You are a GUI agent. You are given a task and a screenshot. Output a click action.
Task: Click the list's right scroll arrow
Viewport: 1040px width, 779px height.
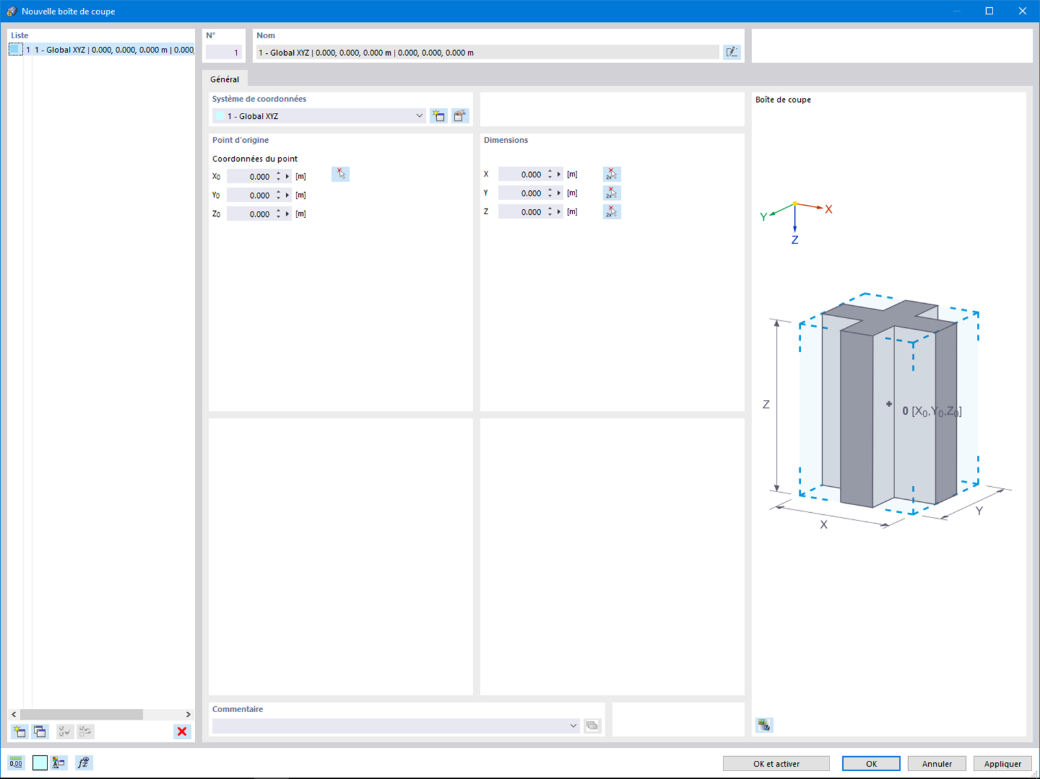188,714
